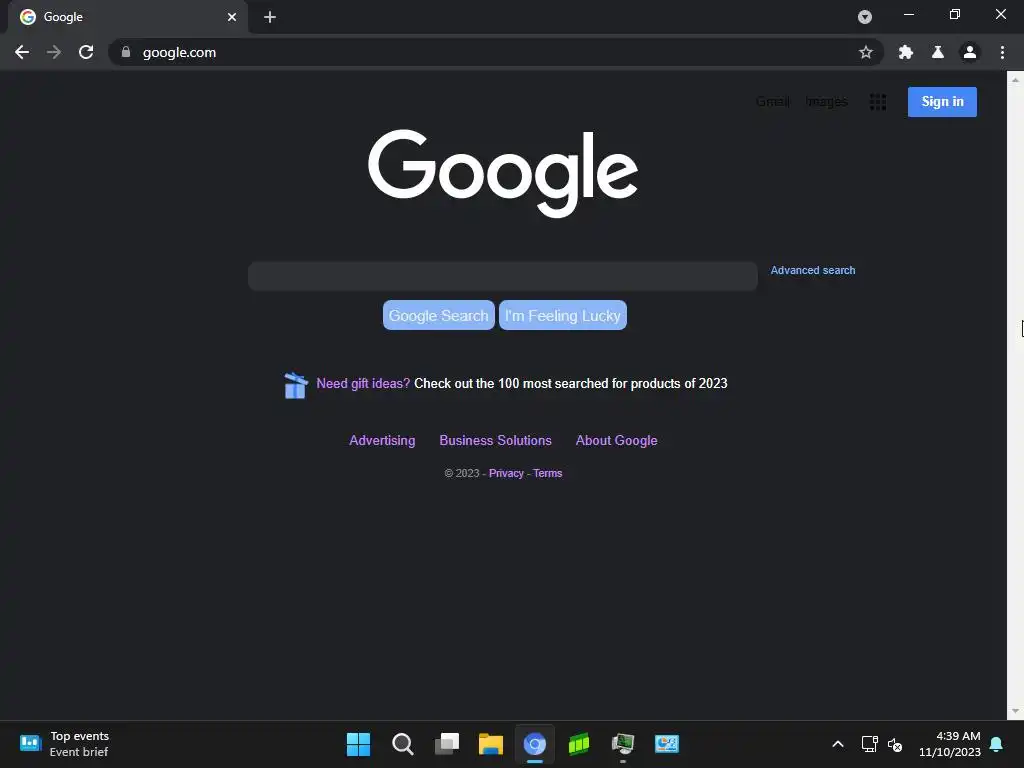The height and width of the screenshot is (768, 1024).
Task: Open Task View on the taskbar
Action: coord(447,744)
